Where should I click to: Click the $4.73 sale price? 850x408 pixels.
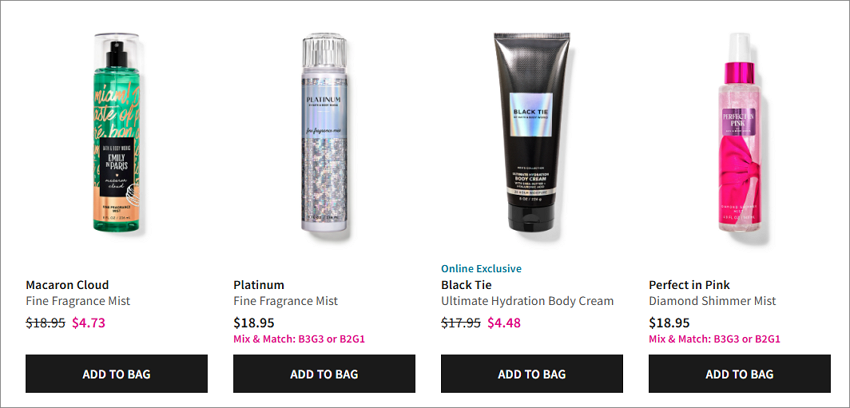[89, 323]
